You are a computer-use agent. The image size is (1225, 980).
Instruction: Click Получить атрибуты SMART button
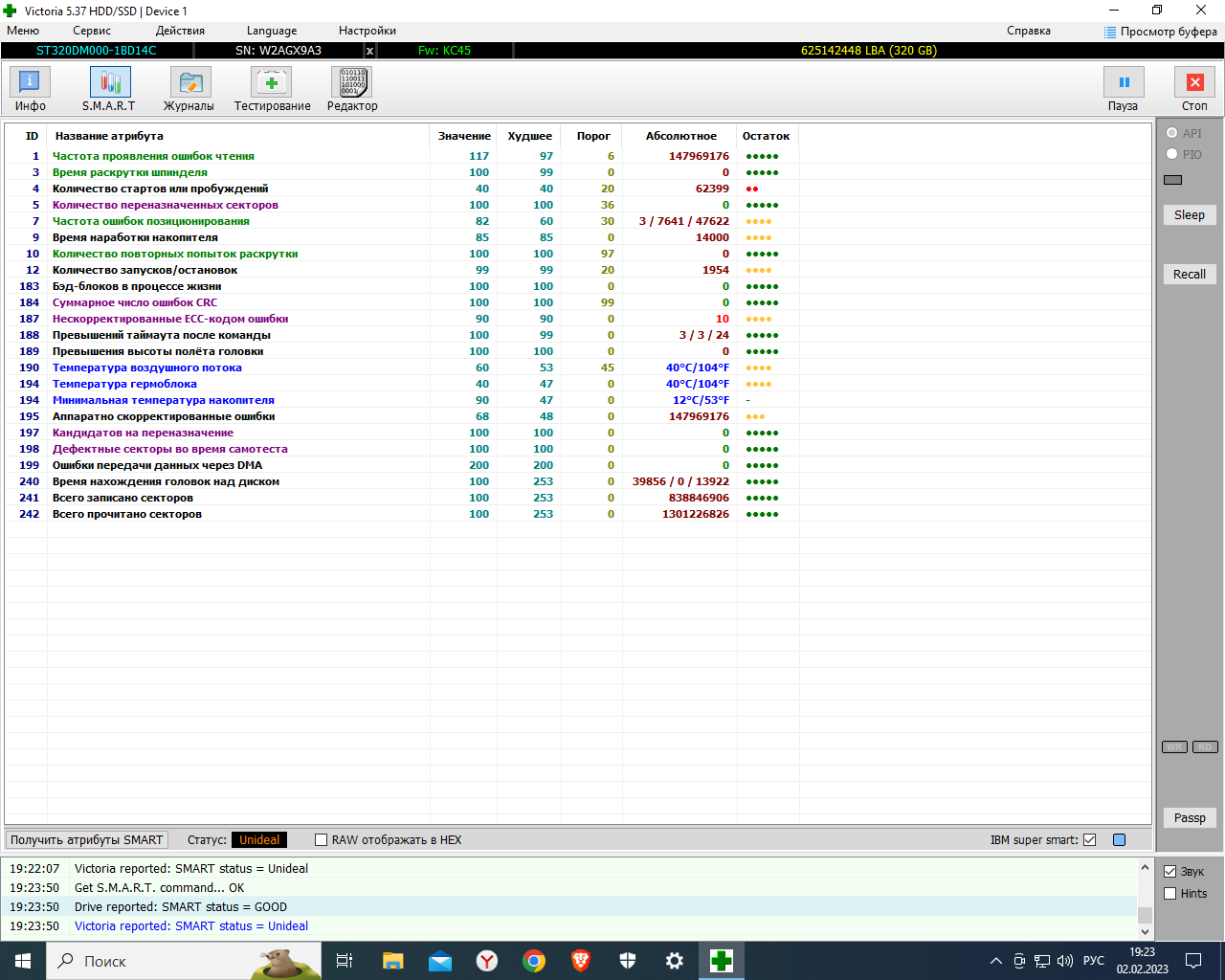click(x=87, y=840)
